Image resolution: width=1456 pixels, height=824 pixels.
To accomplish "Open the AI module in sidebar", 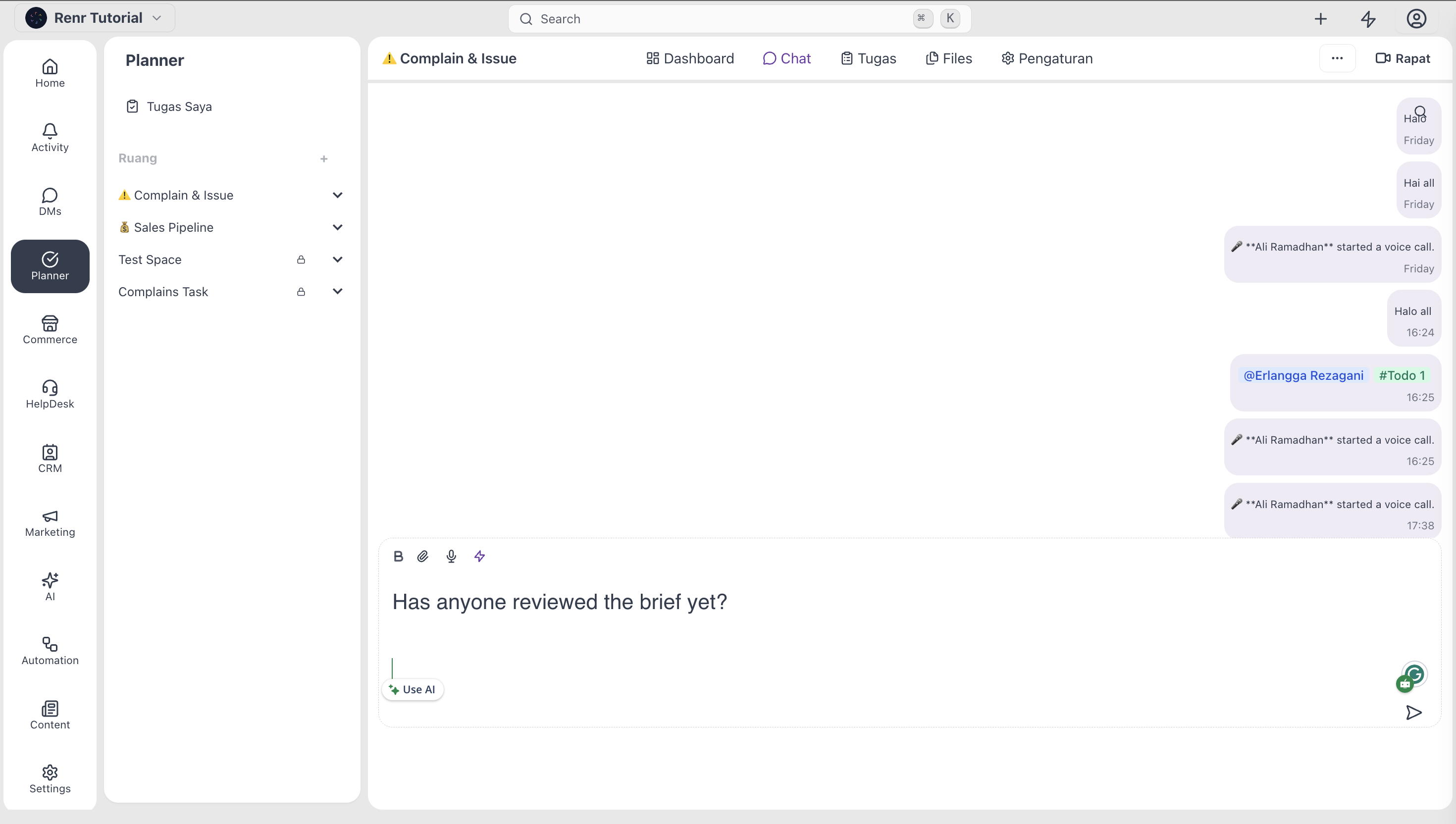I will point(50,587).
